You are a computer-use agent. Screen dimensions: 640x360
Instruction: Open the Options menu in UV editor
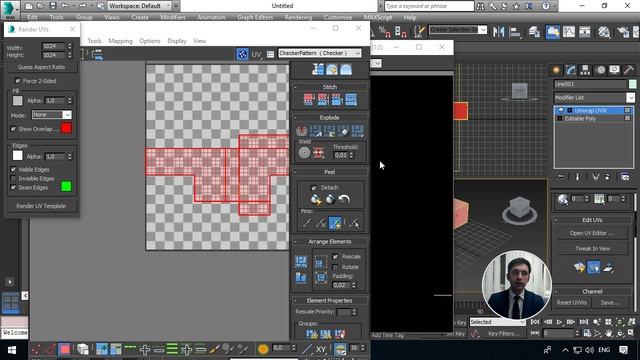coord(150,41)
